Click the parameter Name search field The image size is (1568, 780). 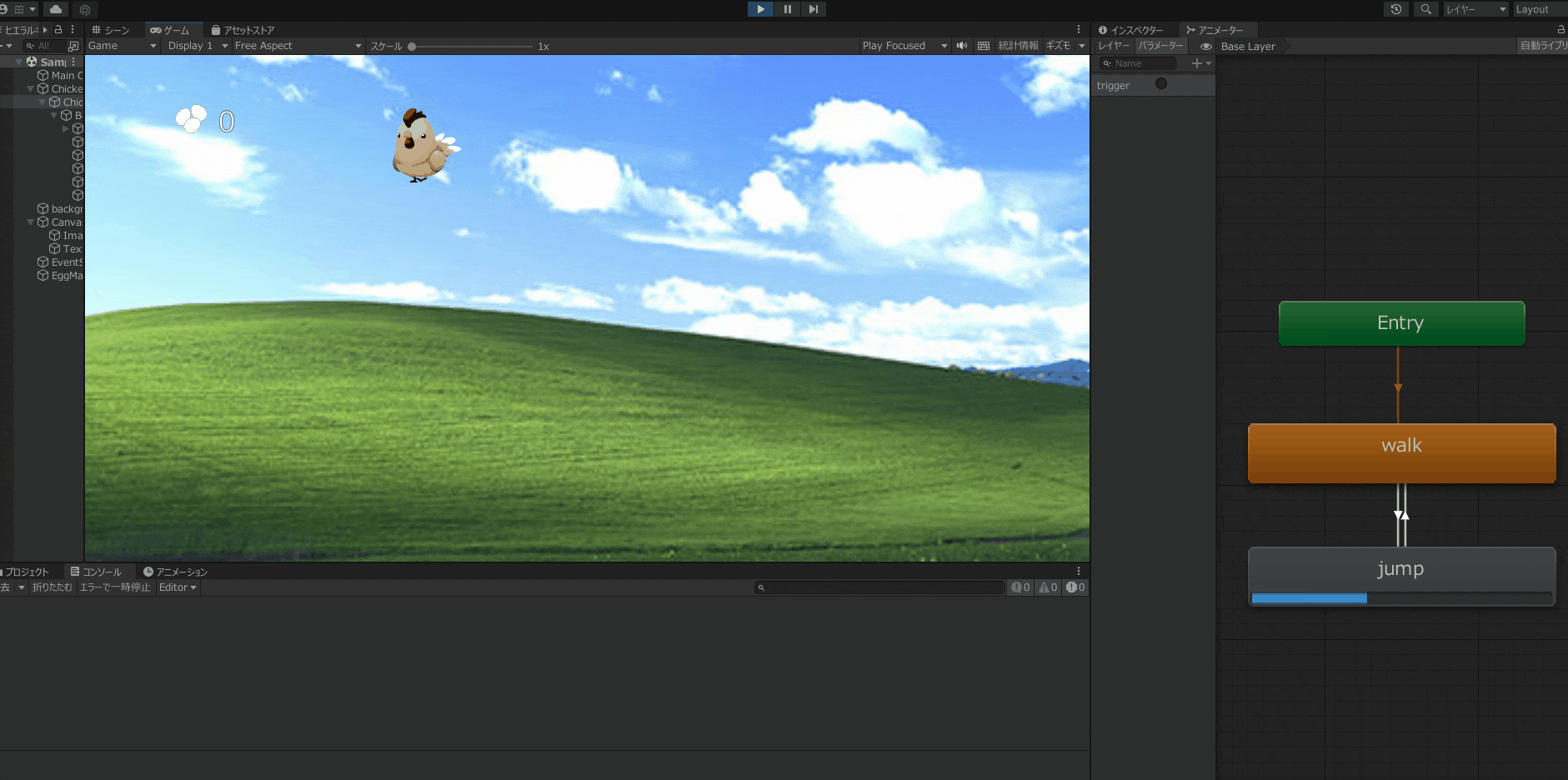[1138, 63]
